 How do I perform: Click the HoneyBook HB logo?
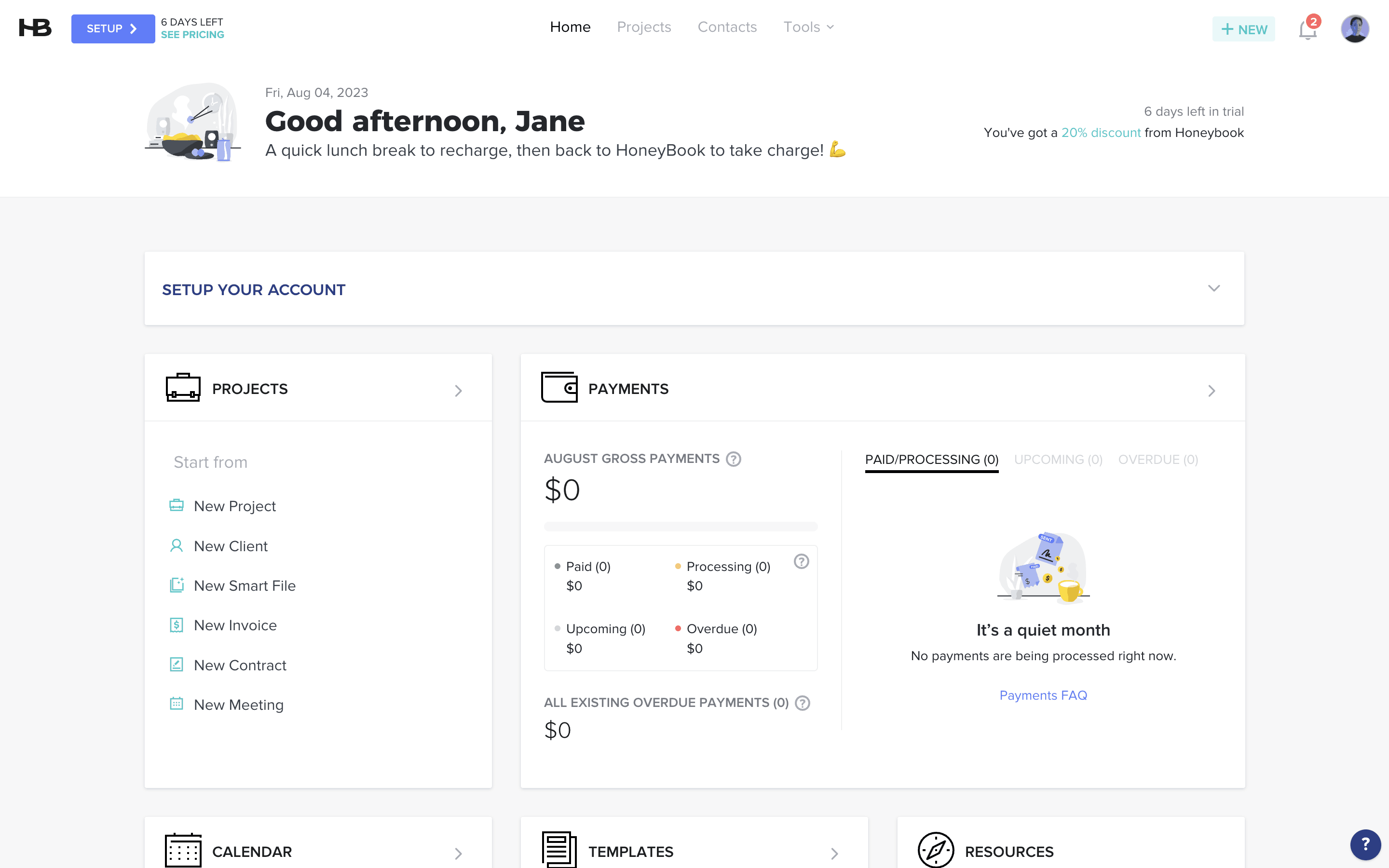(x=35, y=27)
